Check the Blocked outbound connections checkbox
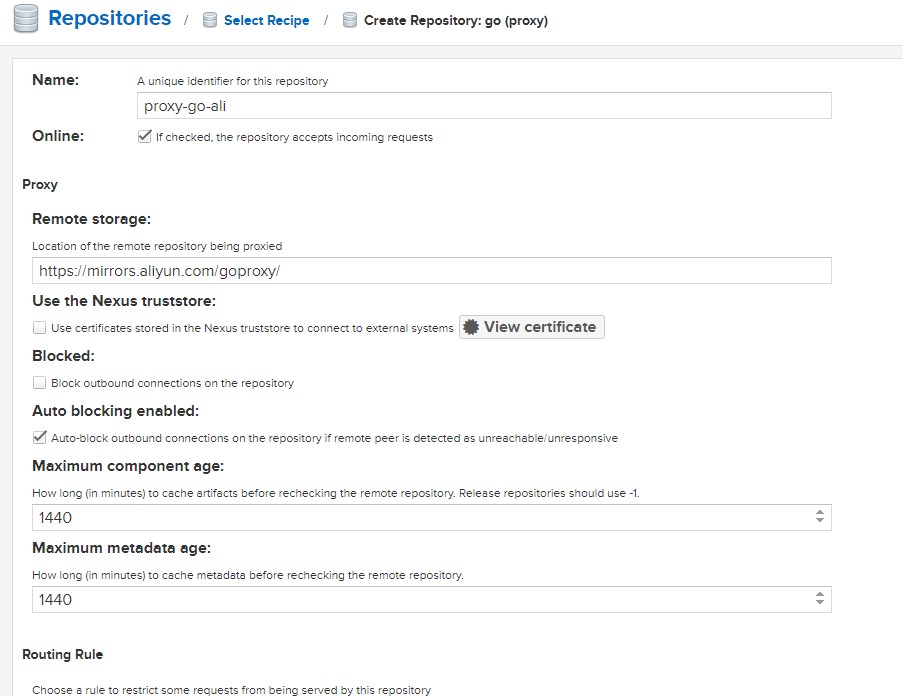This screenshot has height=696, width=903. tap(39, 382)
